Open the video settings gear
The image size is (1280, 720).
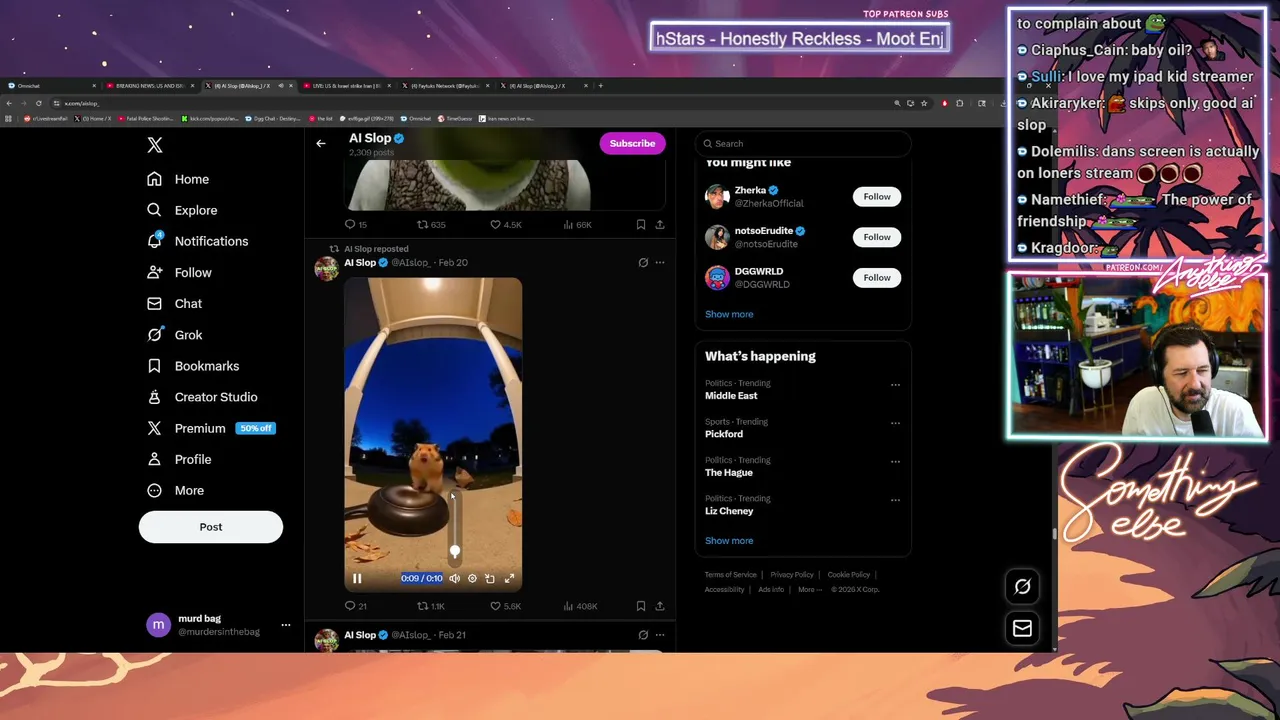(x=473, y=578)
